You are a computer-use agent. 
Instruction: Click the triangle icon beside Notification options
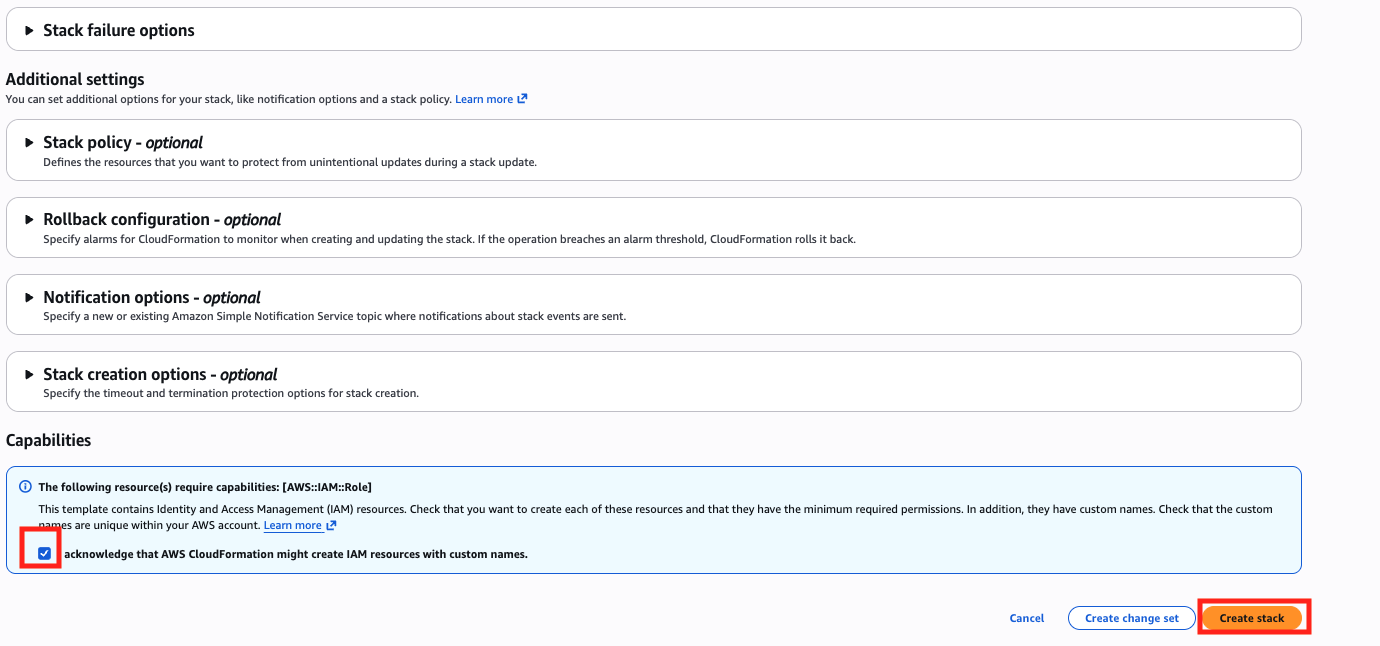(30, 298)
